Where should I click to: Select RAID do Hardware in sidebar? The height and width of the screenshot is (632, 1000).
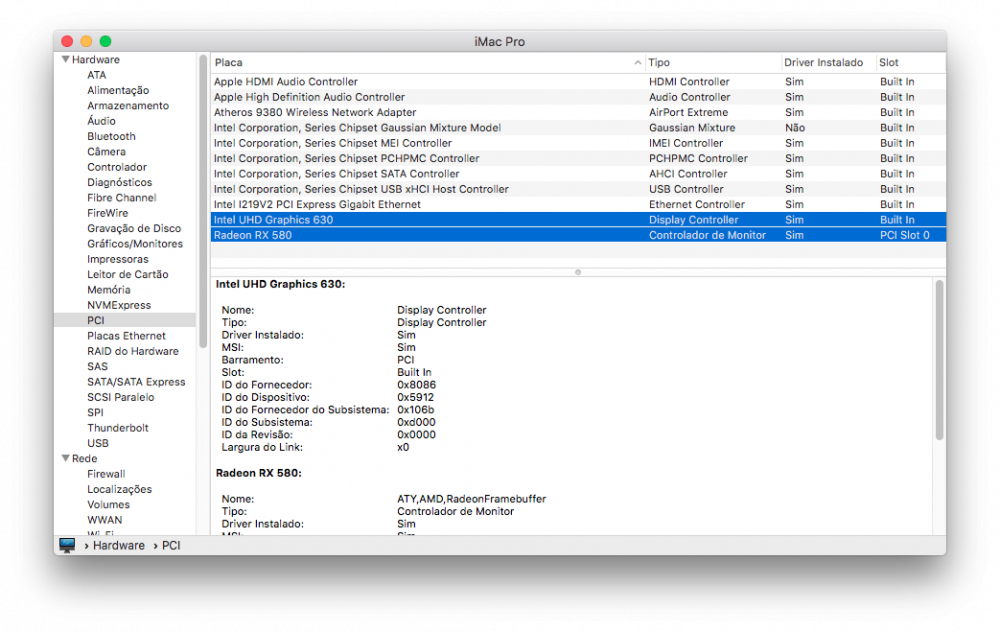[133, 351]
